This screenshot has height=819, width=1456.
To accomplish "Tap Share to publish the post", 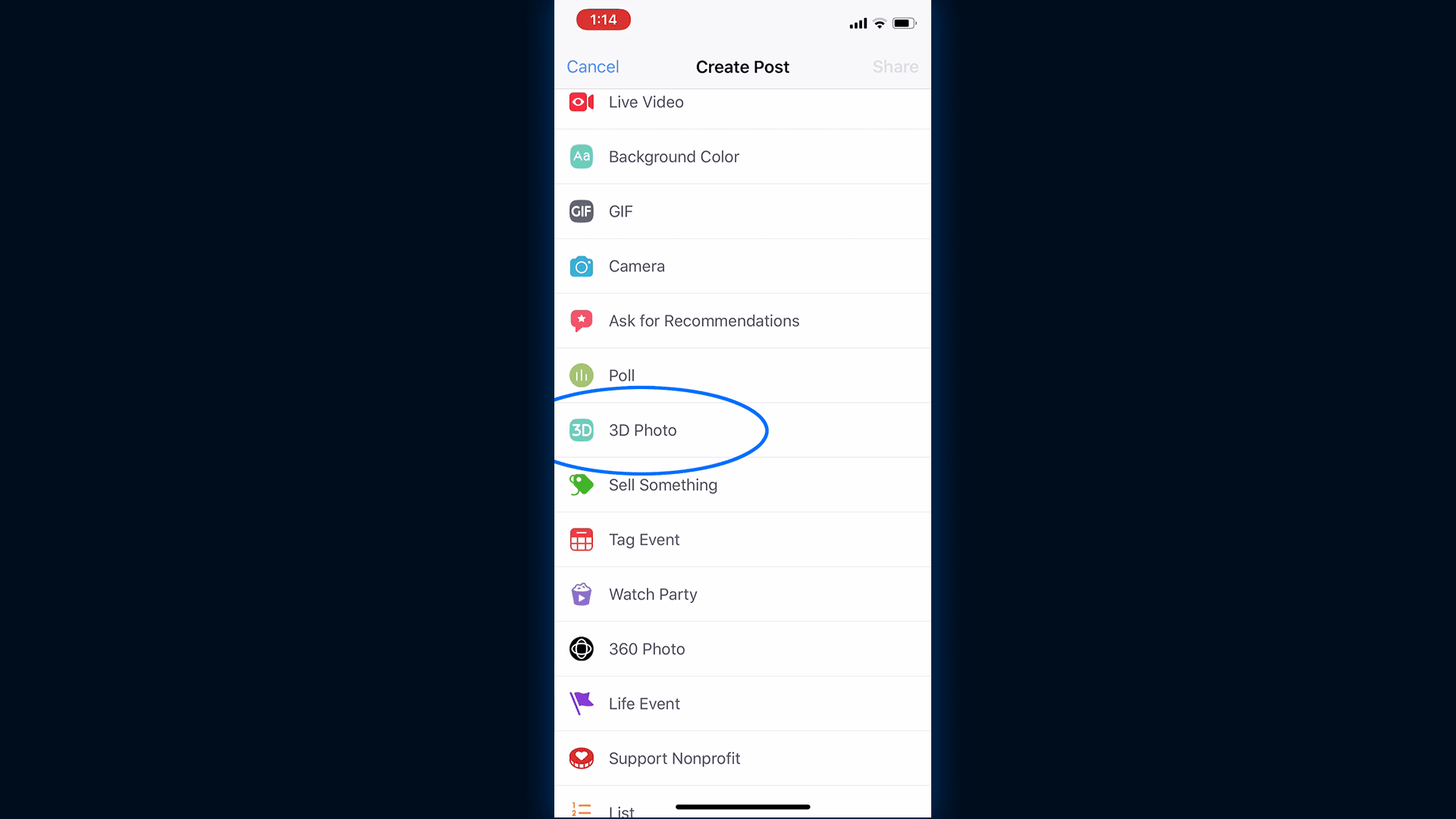I will pos(895,65).
